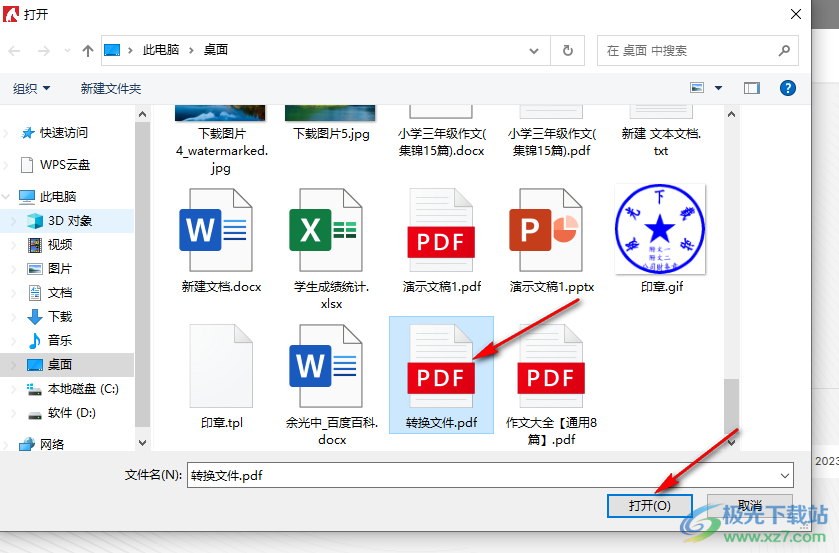Open the filename combo box dropdown

pos(783,475)
